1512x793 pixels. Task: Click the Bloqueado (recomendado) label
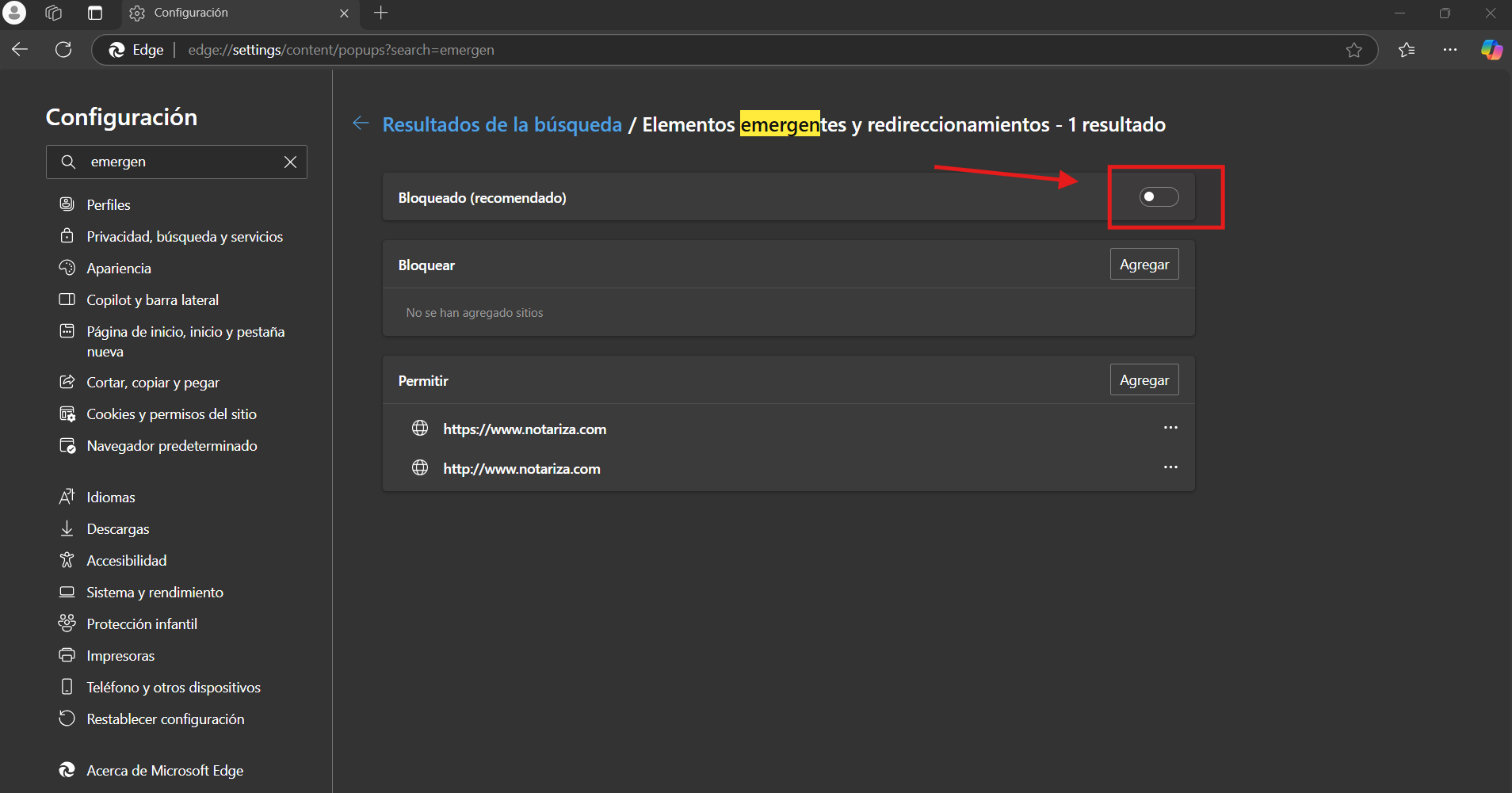[482, 197]
